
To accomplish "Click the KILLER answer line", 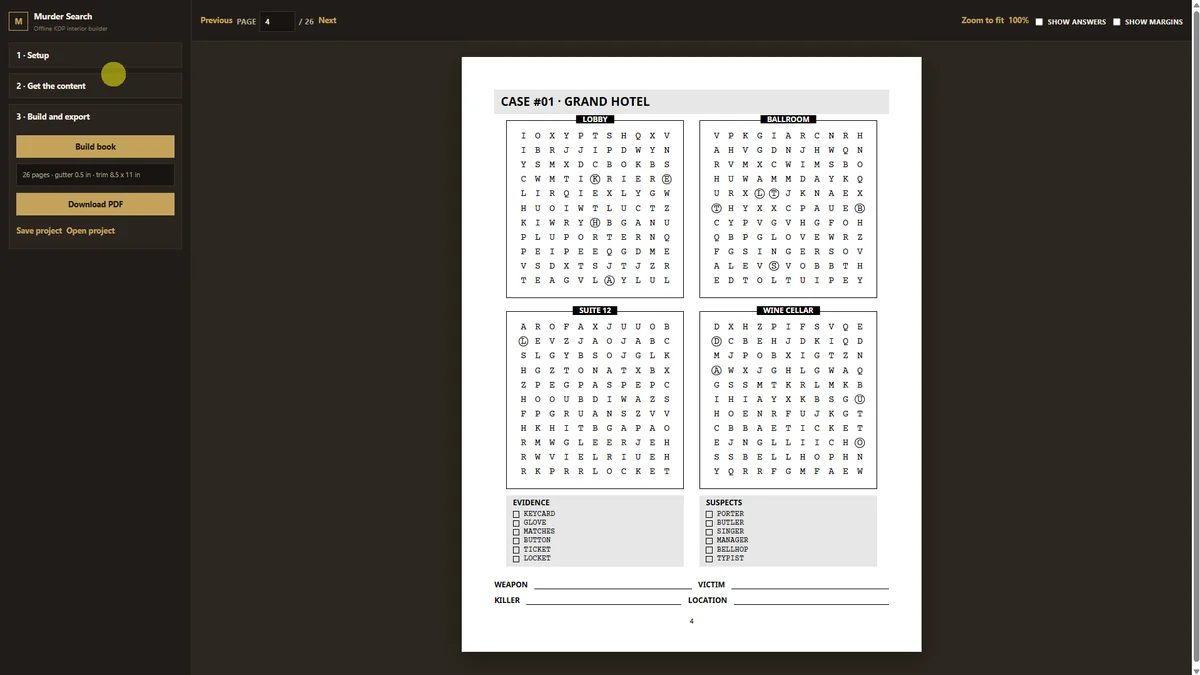I will pos(603,602).
